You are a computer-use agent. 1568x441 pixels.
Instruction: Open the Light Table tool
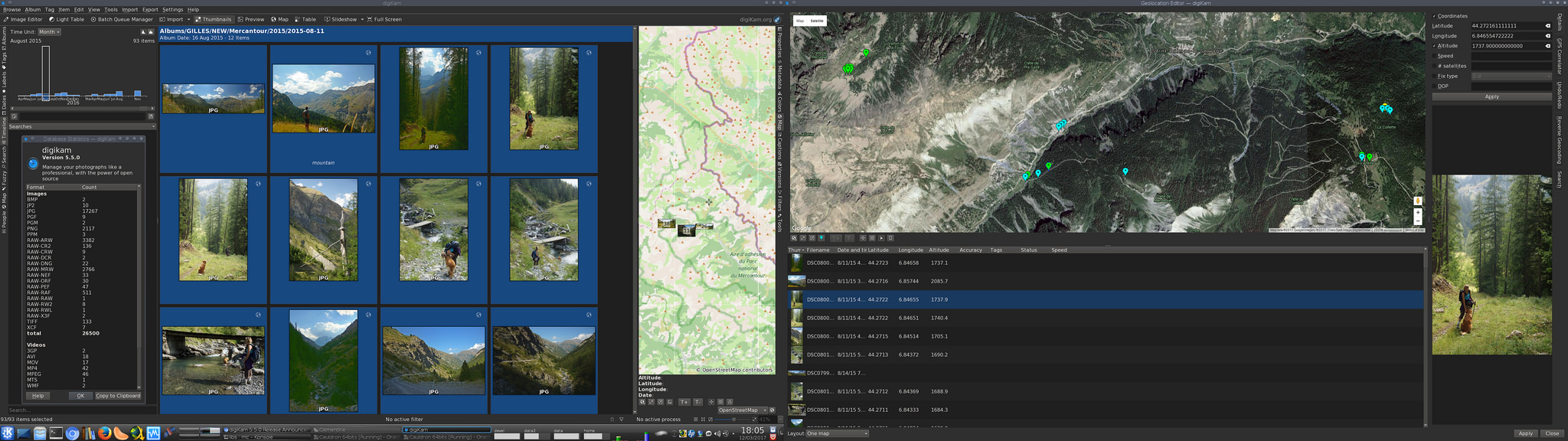[67, 19]
